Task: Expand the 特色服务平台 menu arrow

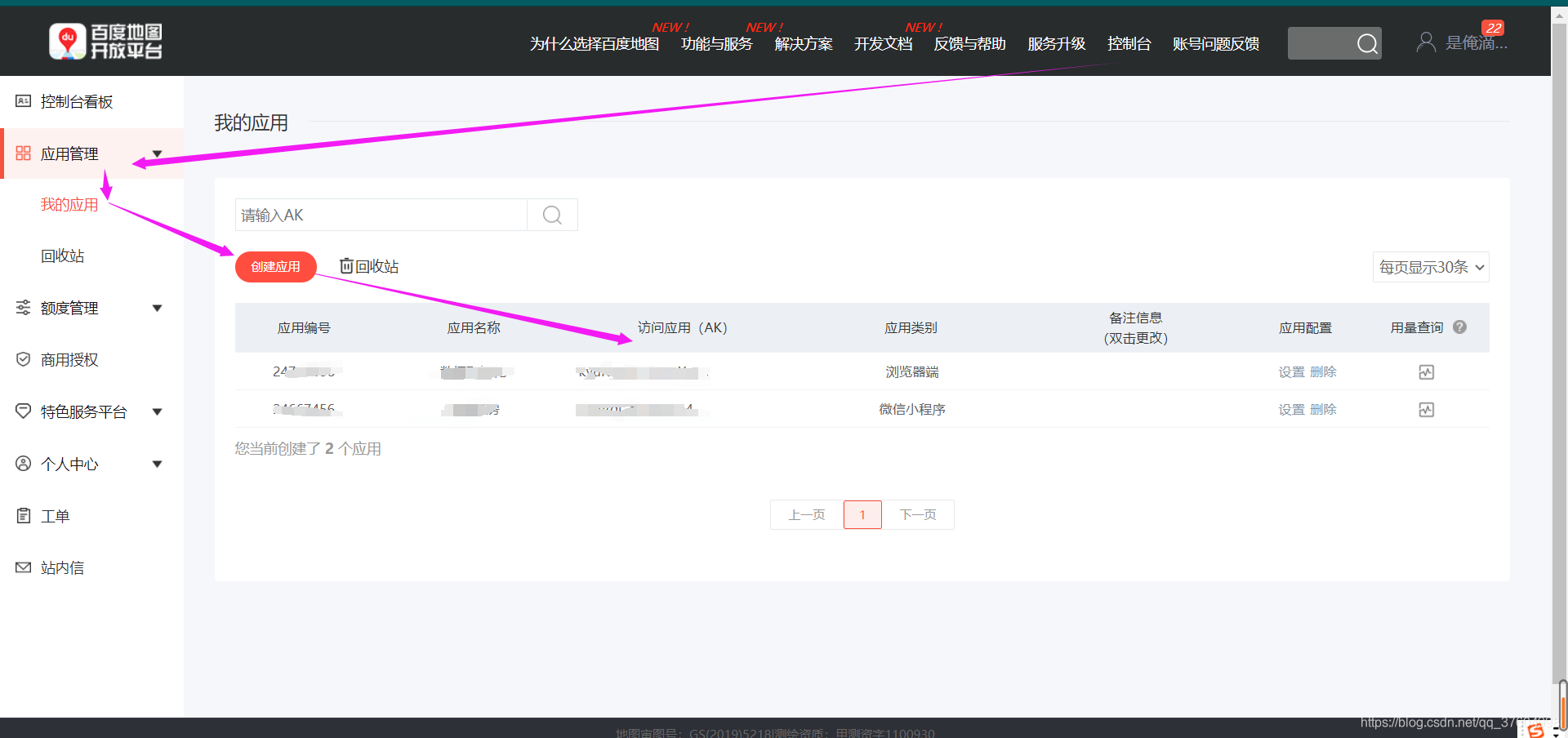Action: (x=158, y=411)
